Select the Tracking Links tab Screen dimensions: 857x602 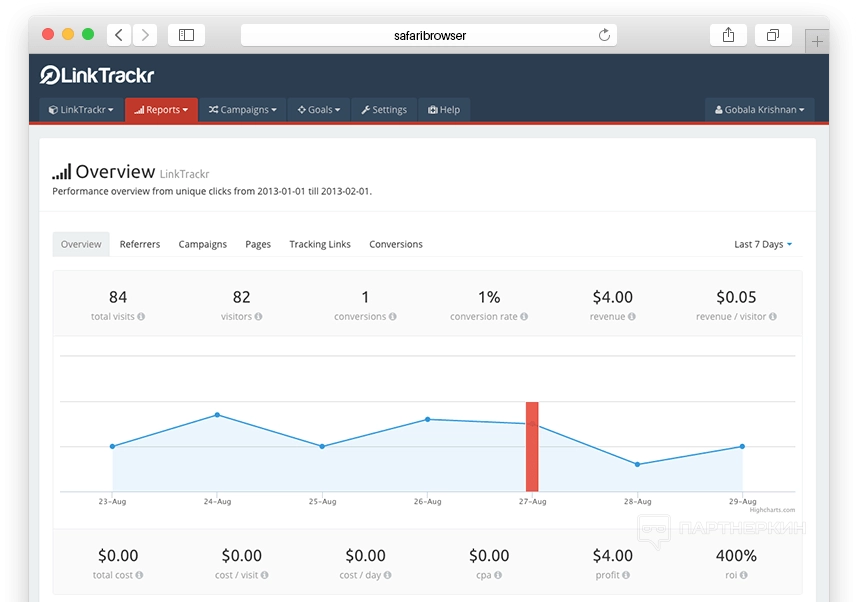tap(320, 244)
